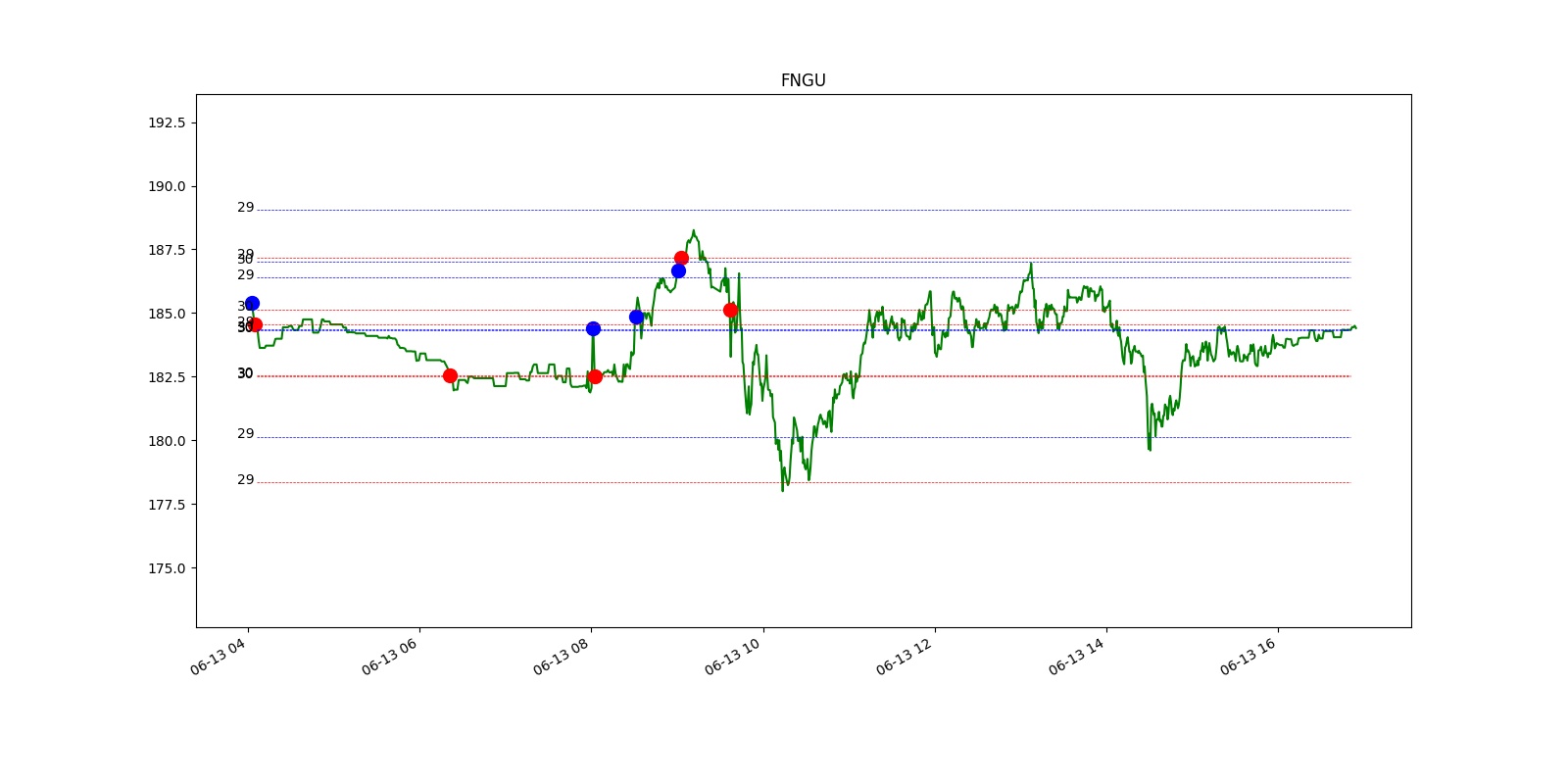The height and width of the screenshot is (784, 1568).
Task: Click the red marker near 185.1 before 10:00
Action: 730,310
